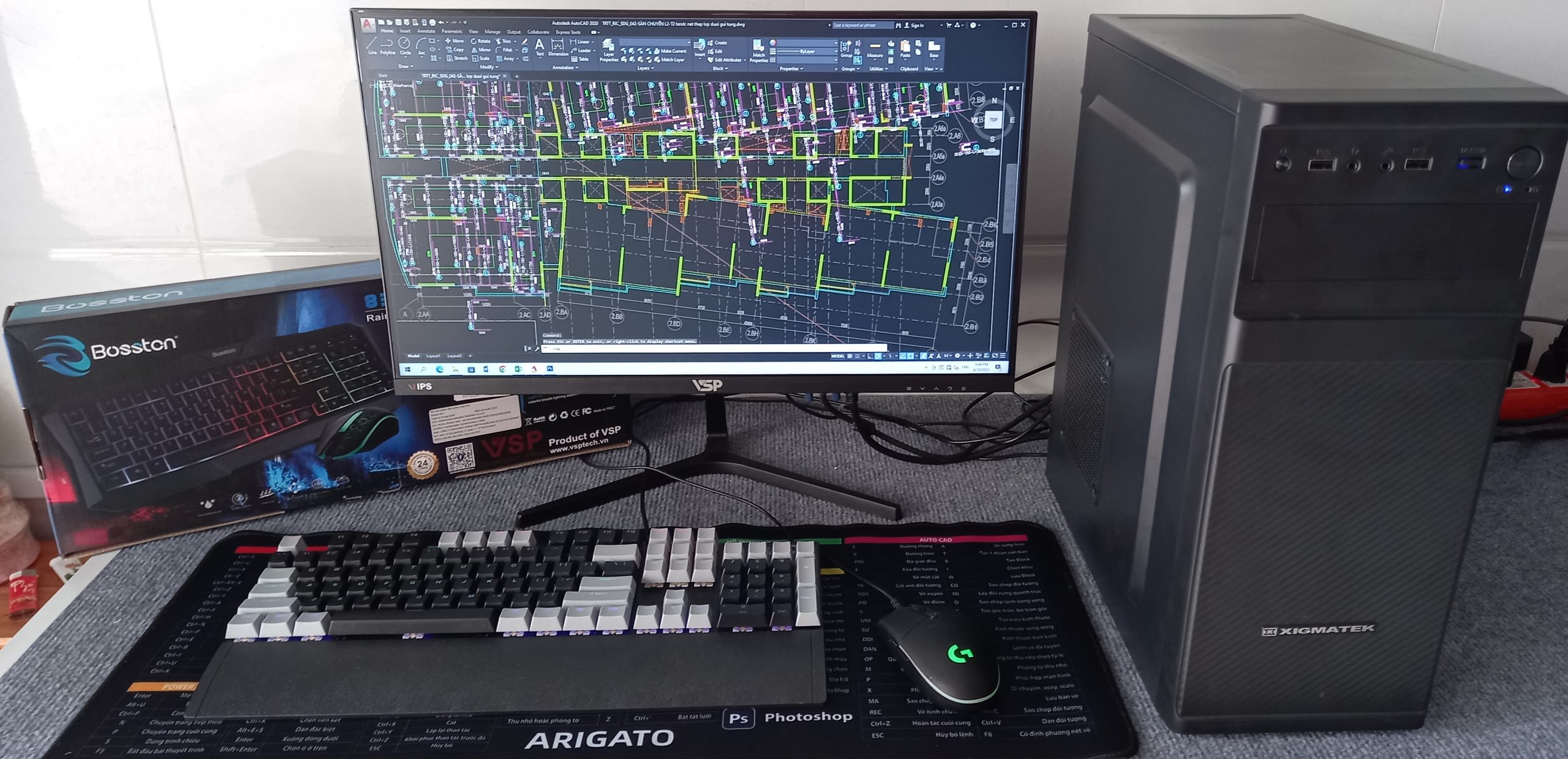Choose the Move command
The width and height of the screenshot is (1568, 759).
[454, 41]
